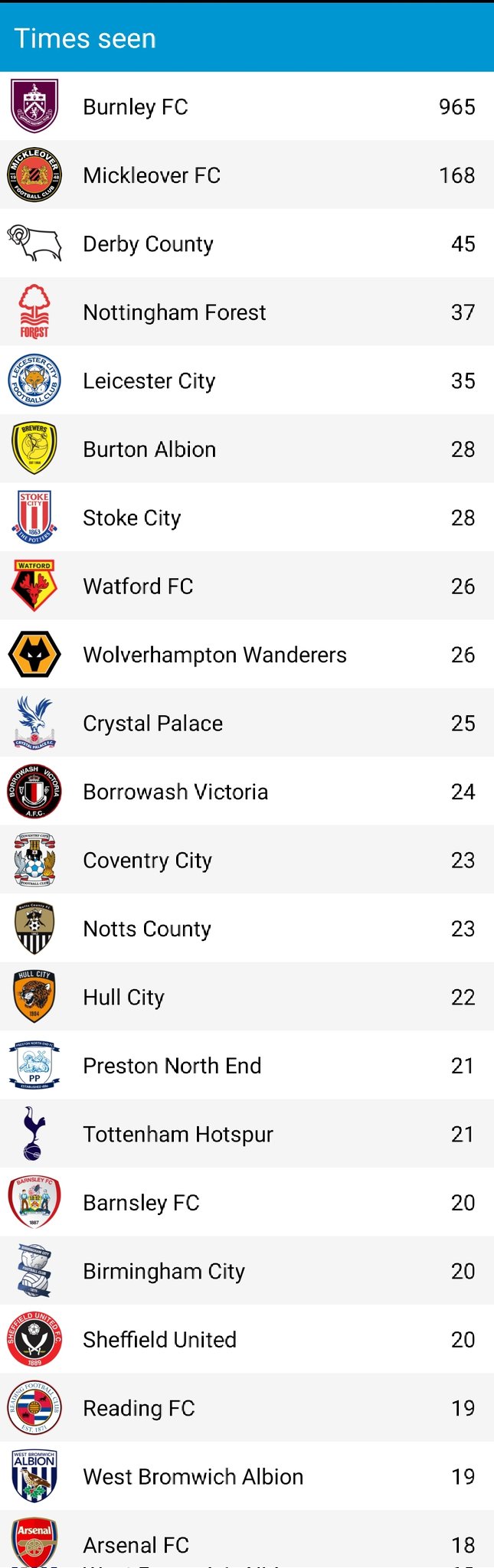Tap the Wolverhampton Wanderers wolf logo
494x1568 pixels.
pos(34,655)
